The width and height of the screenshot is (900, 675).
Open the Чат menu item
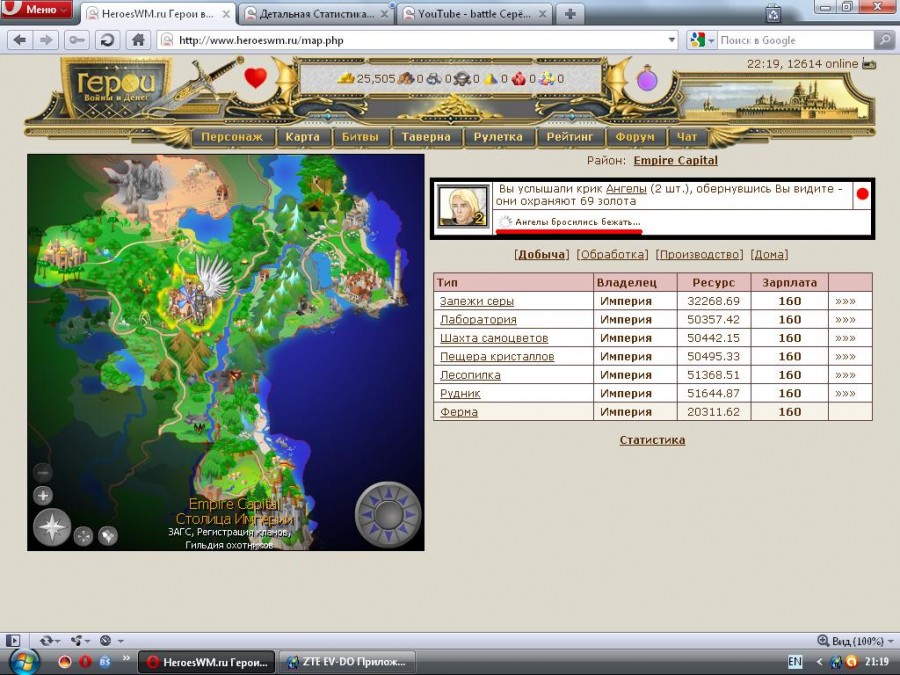[686, 137]
